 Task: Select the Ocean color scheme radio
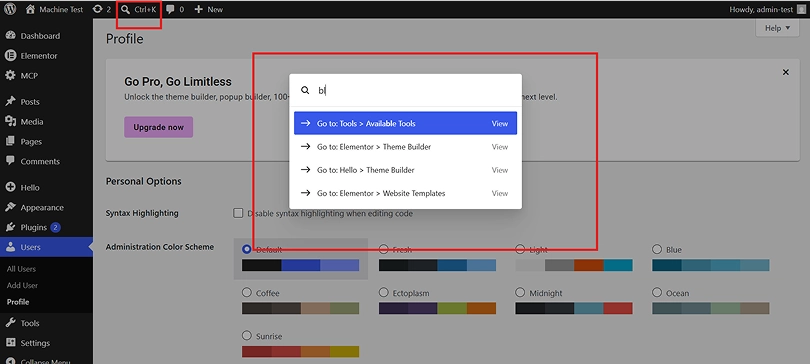pos(657,292)
